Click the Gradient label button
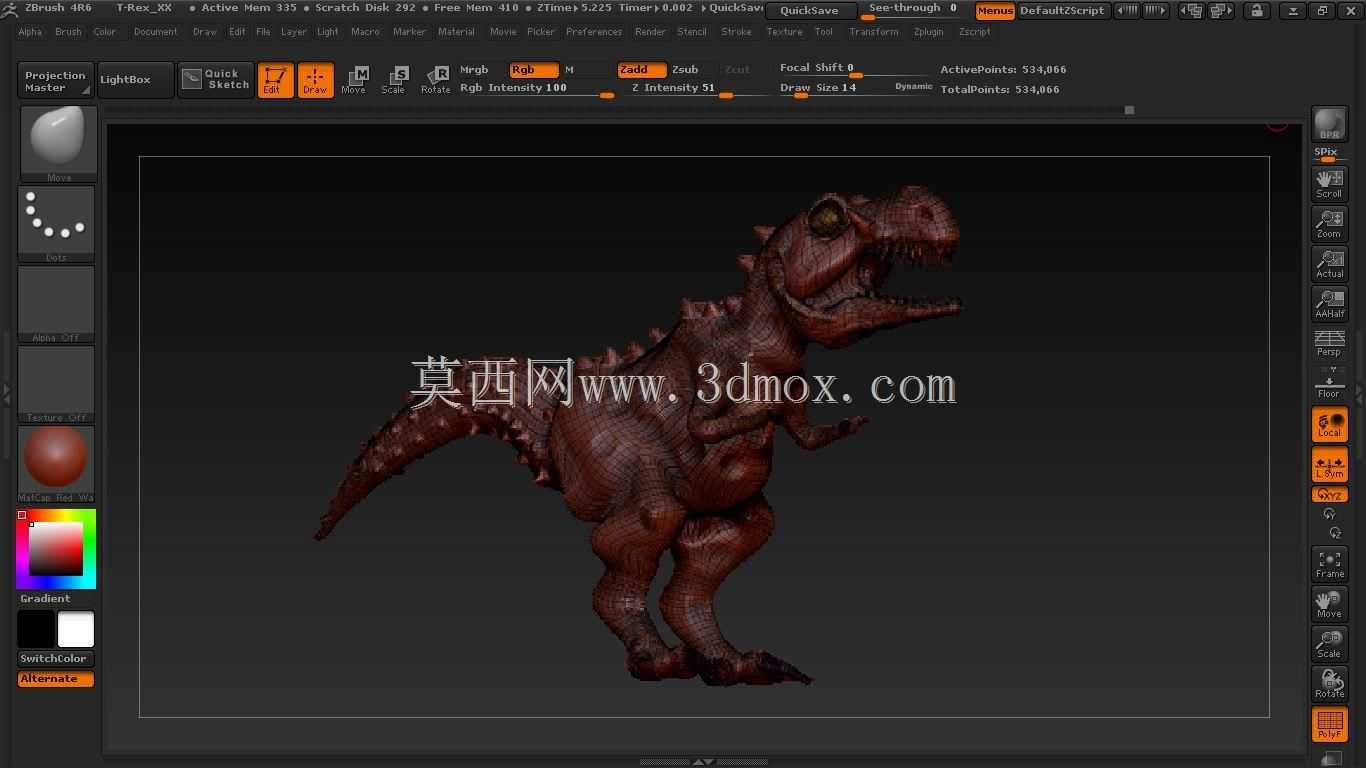 click(x=45, y=598)
